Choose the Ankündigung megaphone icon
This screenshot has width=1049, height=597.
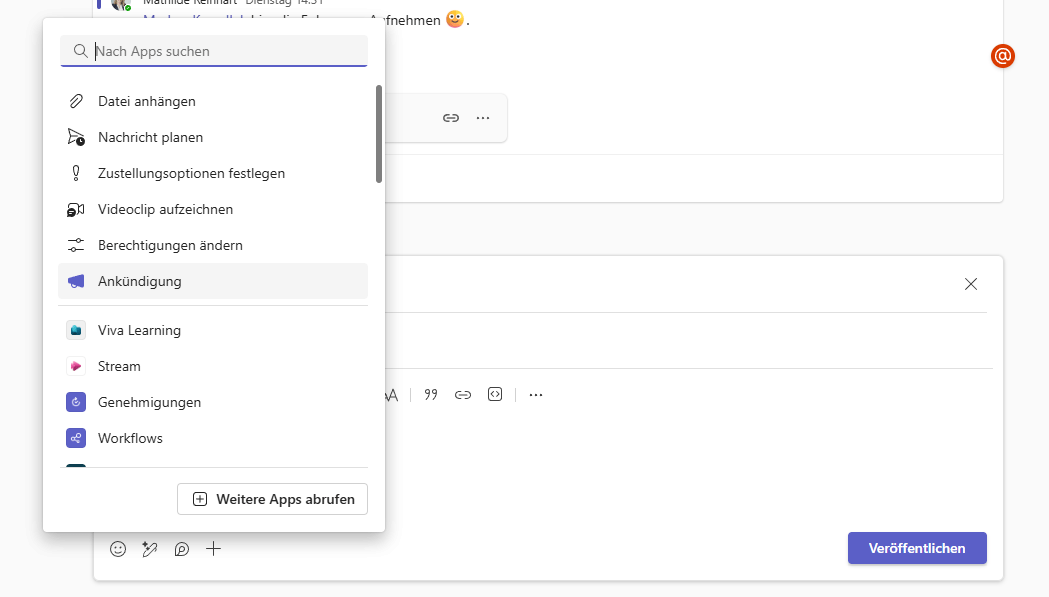pyautogui.click(x=76, y=281)
